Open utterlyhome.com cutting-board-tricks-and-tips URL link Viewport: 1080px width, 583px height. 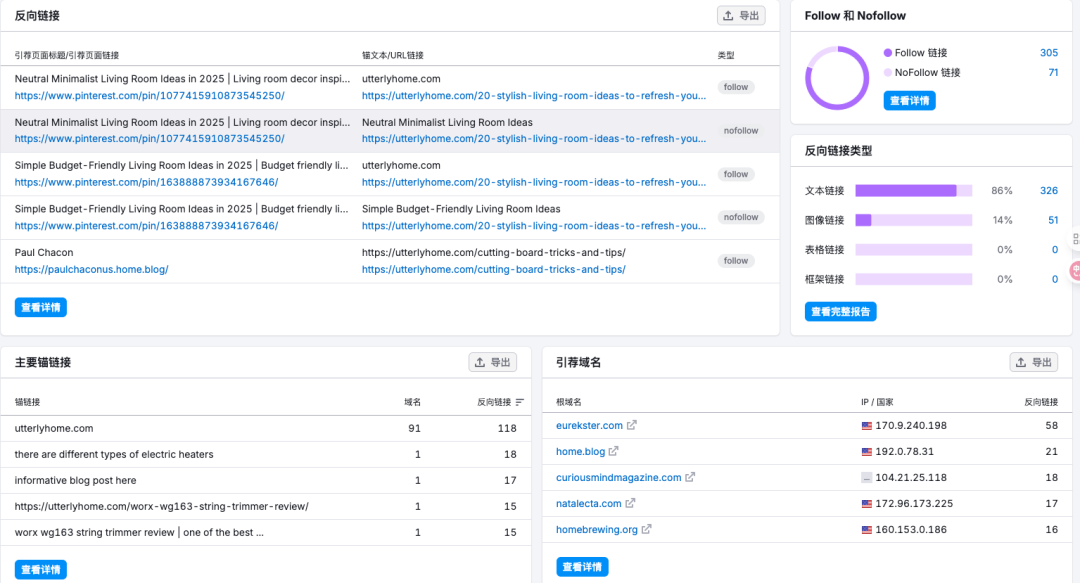coord(494,269)
